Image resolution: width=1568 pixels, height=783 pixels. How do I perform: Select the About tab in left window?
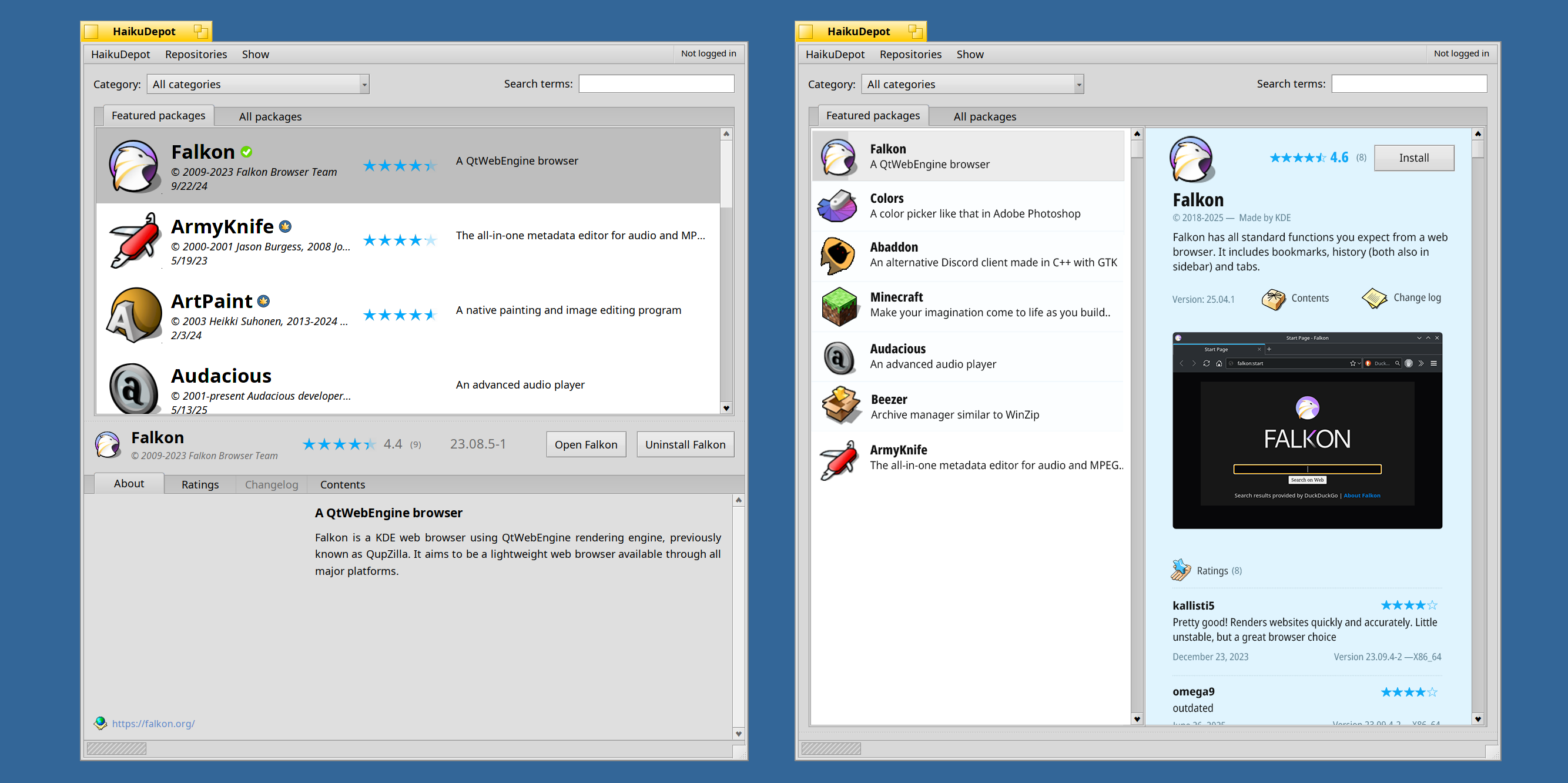coord(129,483)
